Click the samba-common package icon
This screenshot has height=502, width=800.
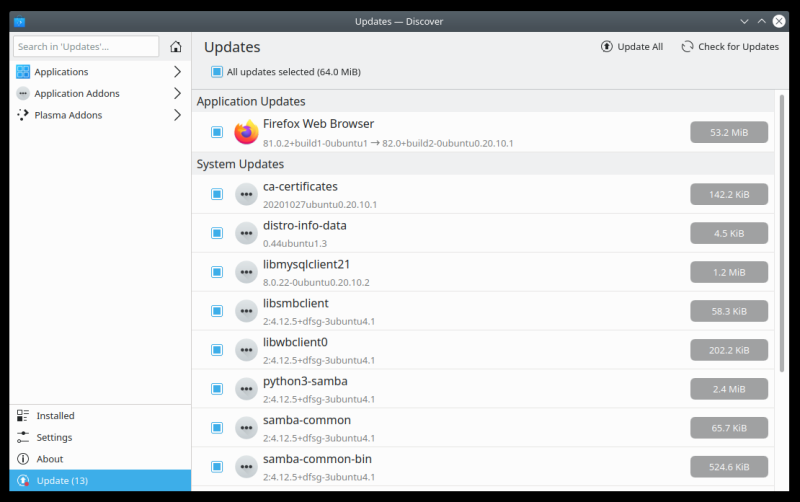tap(246, 428)
